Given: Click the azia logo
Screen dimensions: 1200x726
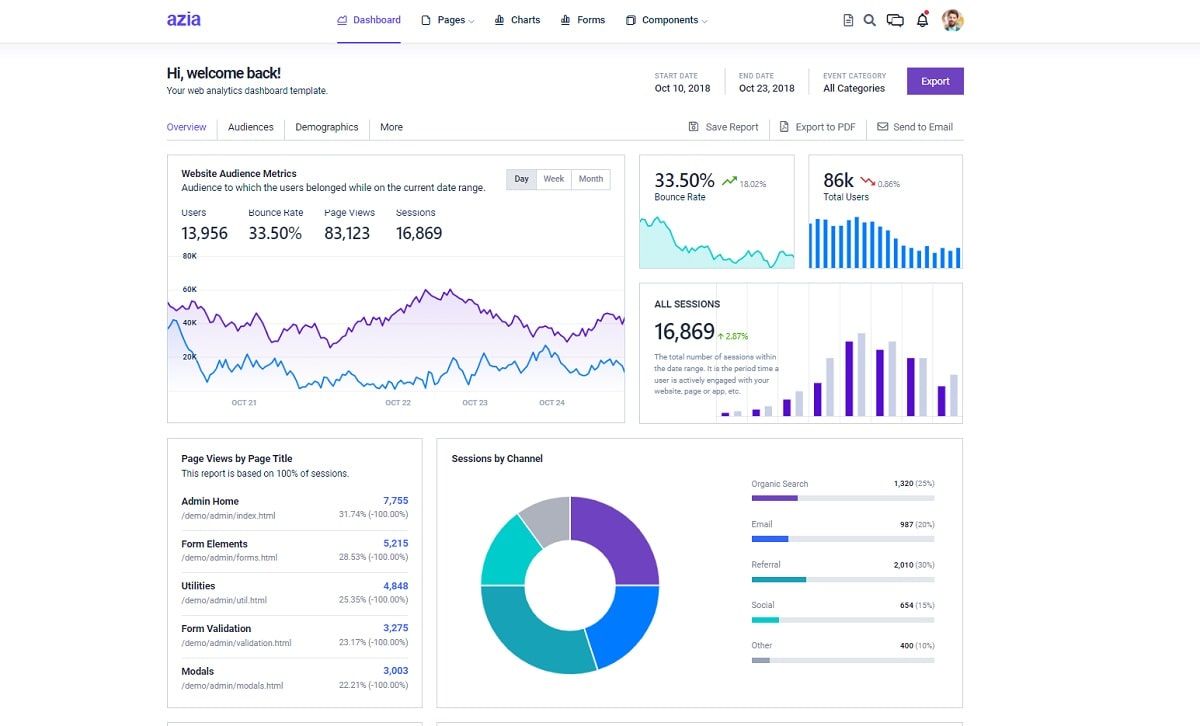Looking at the screenshot, I should pos(184,19).
